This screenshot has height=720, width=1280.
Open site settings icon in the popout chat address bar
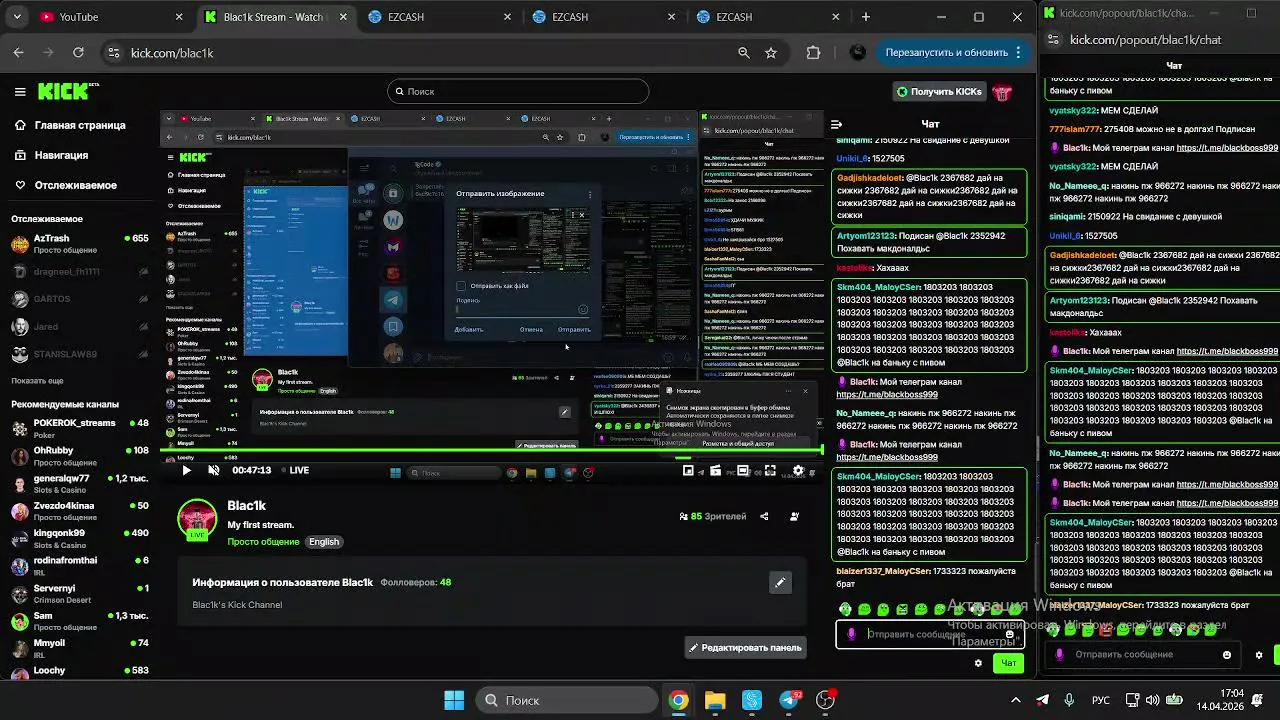coord(1053,40)
